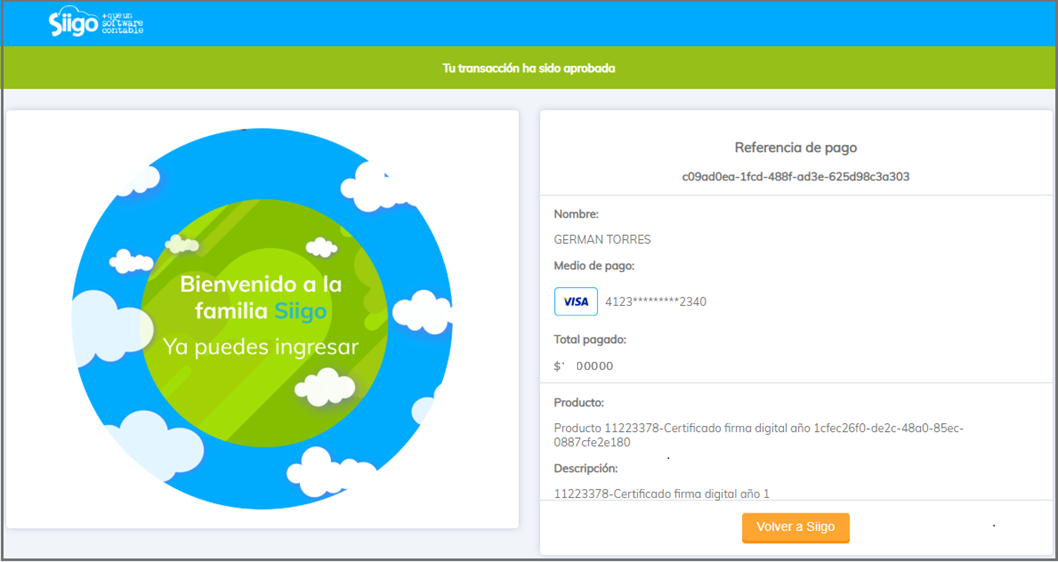Screen dimensions: 1058x562
Task: Click the 'Nombre:' label
Action: [x=576, y=215]
